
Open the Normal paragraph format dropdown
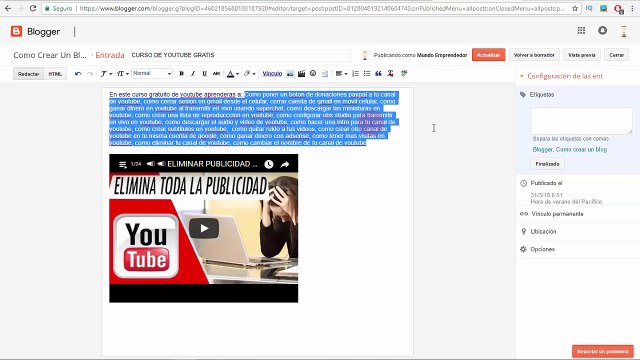(152, 73)
